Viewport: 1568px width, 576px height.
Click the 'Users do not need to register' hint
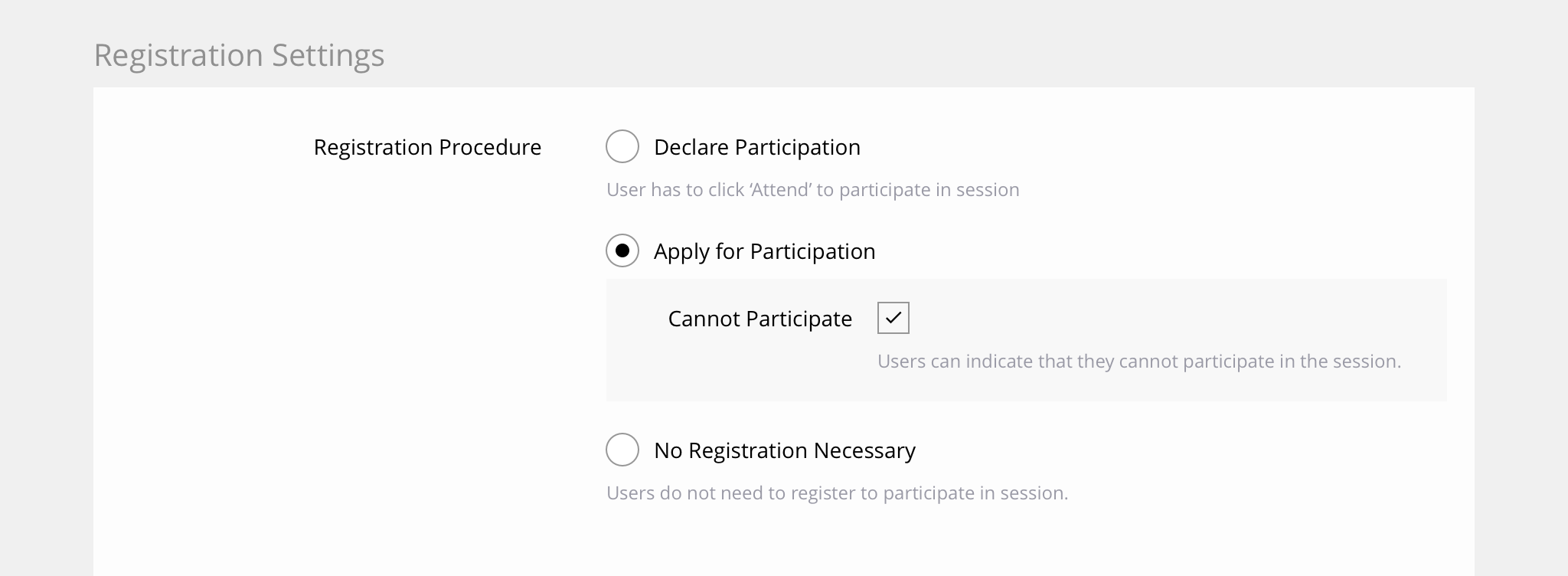coord(837,493)
